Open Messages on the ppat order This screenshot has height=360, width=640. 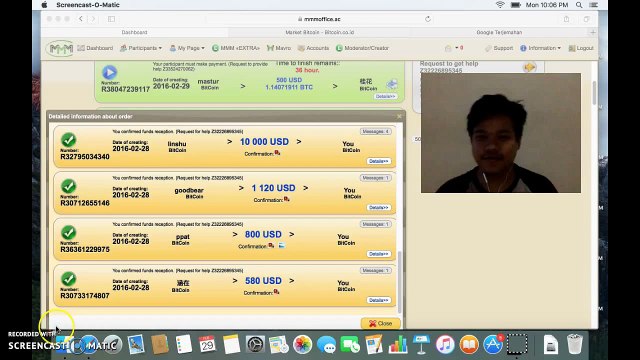point(376,224)
